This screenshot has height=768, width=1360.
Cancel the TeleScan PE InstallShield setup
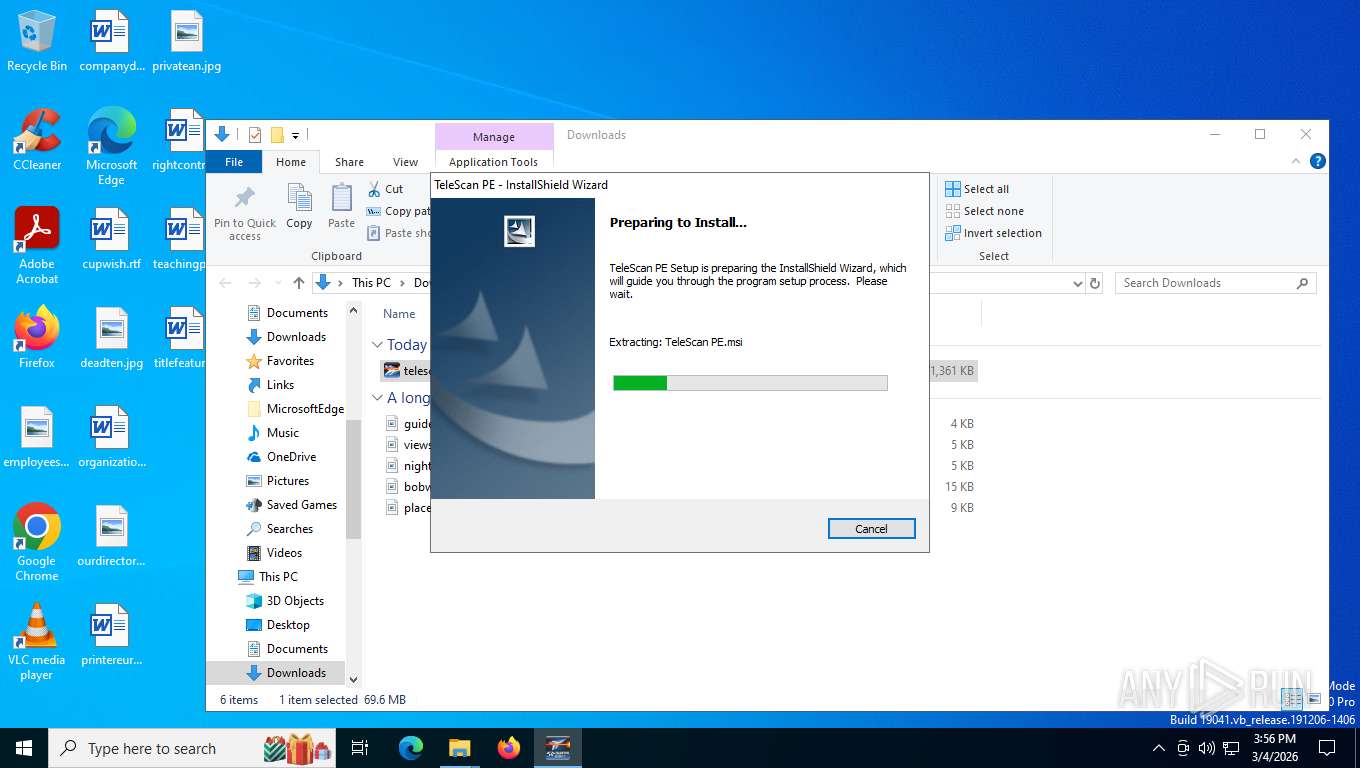pos(871,529)
